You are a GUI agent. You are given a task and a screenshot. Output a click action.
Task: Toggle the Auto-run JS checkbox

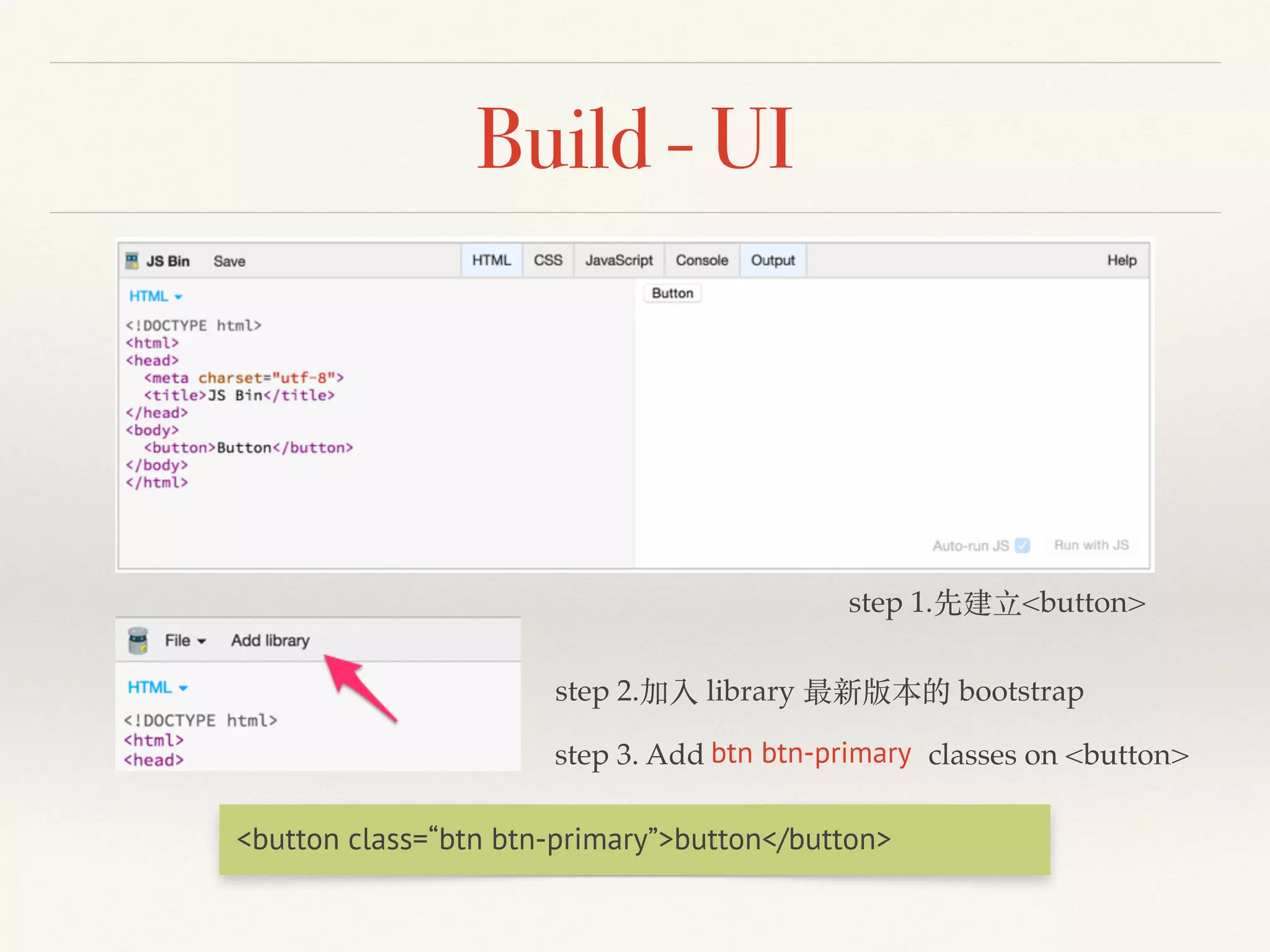coord(1023,545)
